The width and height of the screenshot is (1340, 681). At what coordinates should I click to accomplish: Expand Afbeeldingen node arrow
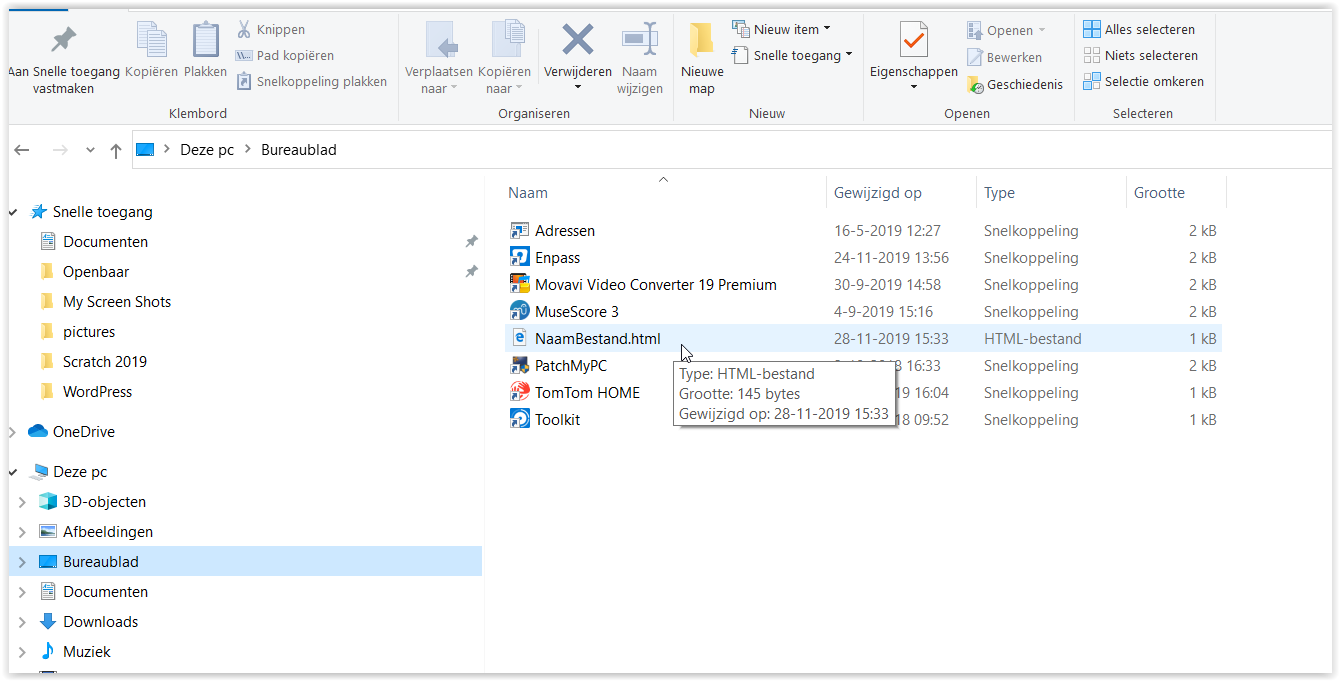(x=23, y=532)
